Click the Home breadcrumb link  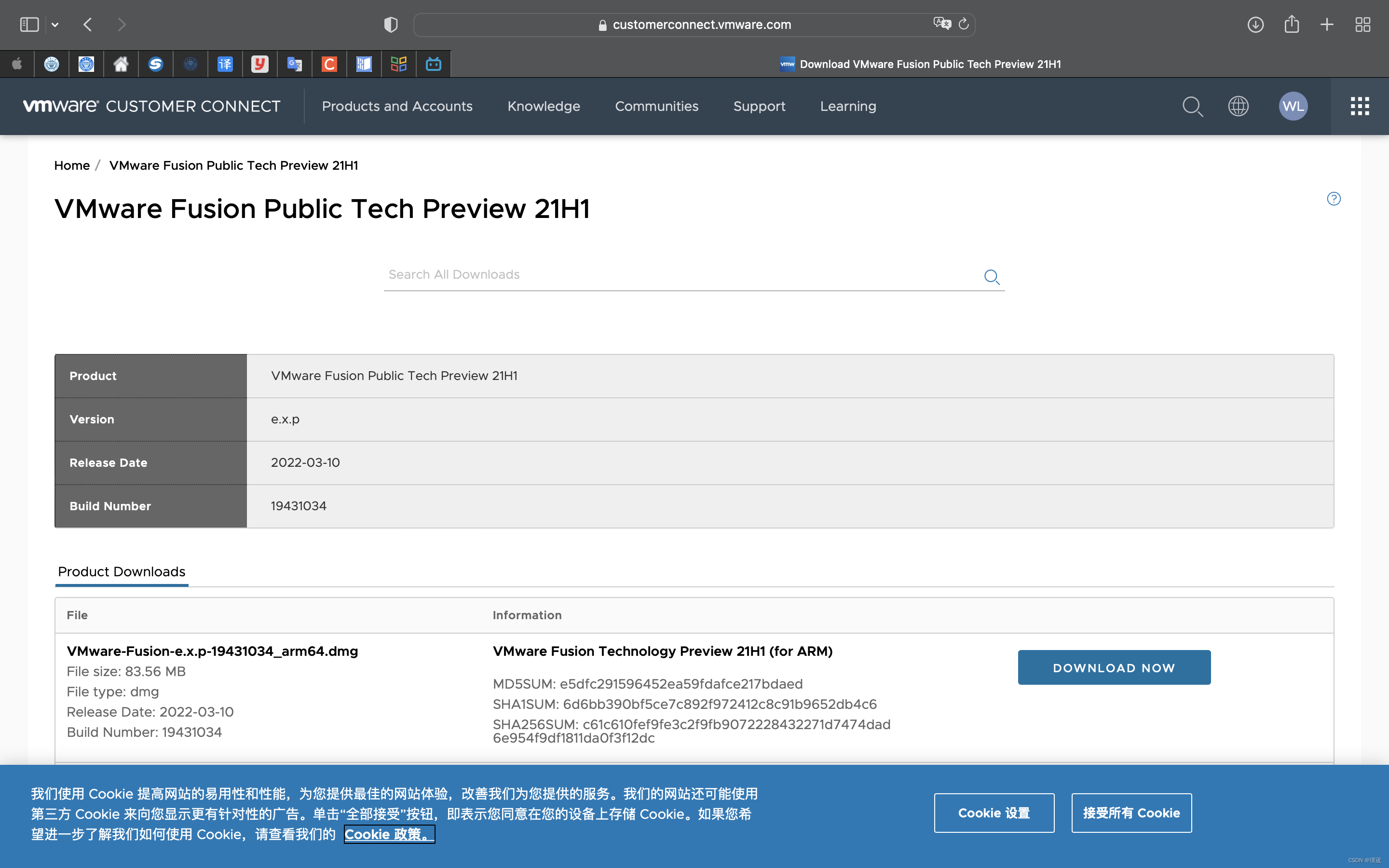point(71,166)
